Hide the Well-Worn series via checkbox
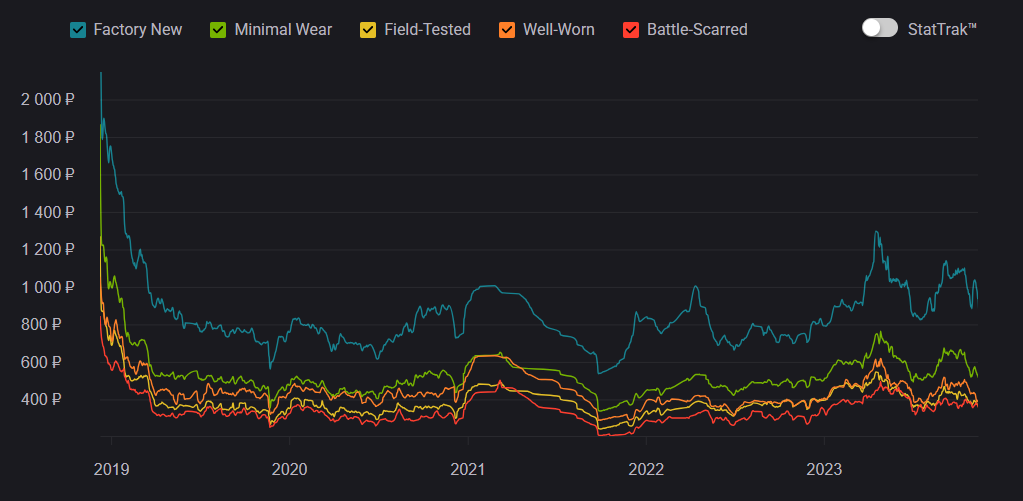This screenshot has height=501, width=1023. (x=507, y=30)
